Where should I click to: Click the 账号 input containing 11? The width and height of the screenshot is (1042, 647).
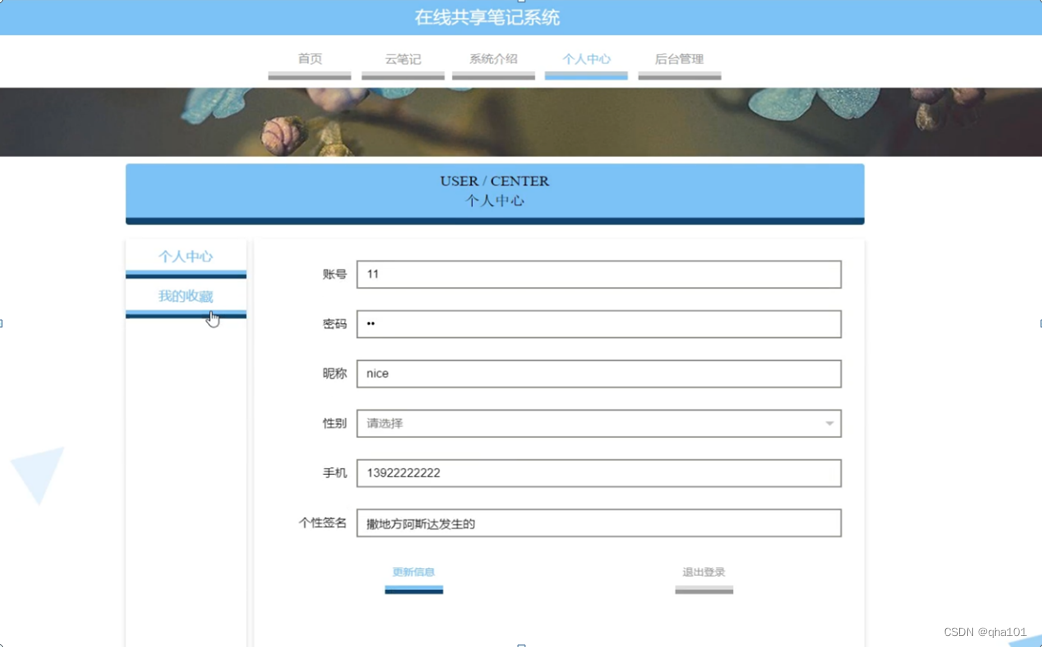pos(598,273)
